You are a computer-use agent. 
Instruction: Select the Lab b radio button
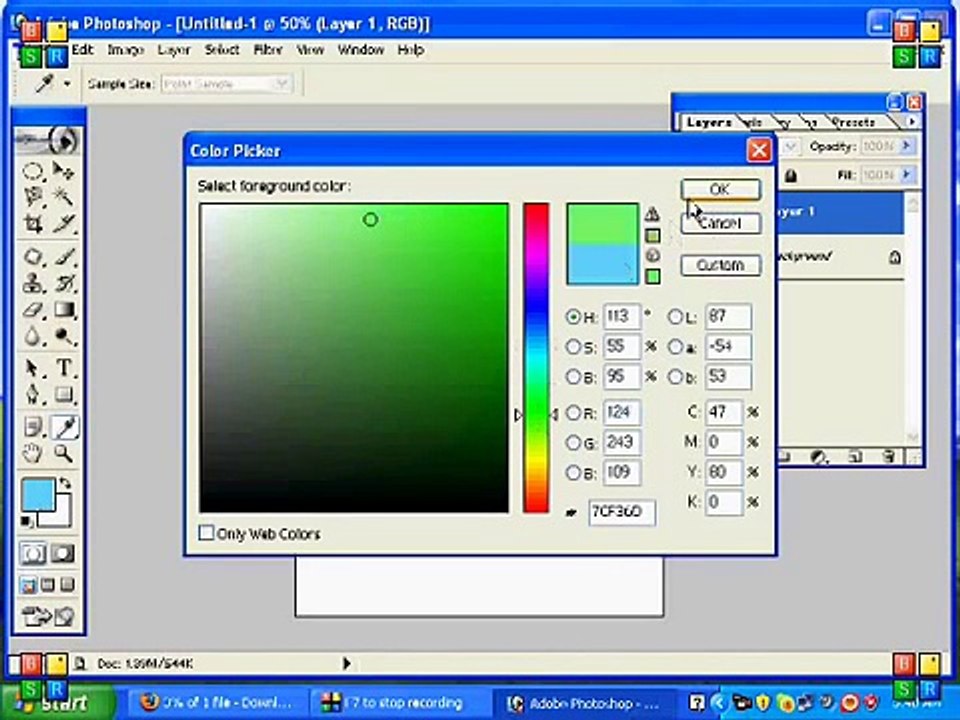click(675, 377)
